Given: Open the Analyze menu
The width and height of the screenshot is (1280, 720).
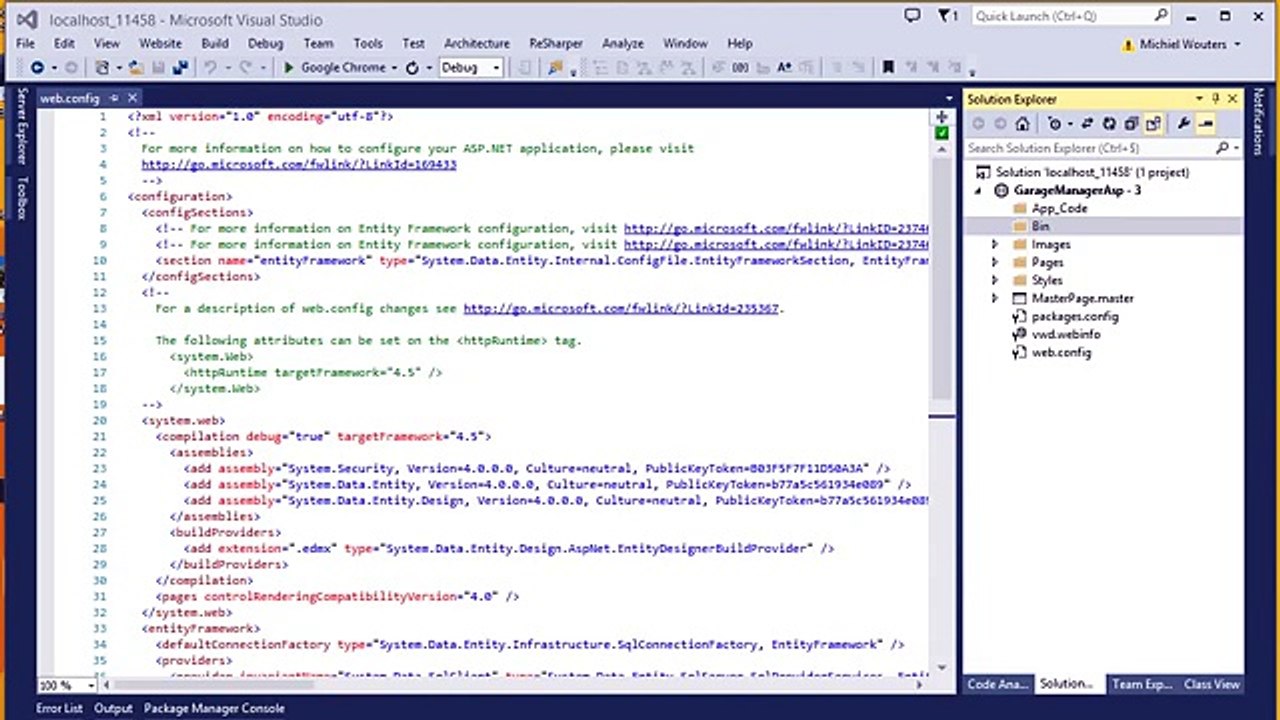Looking at the screenshot, I should (623, 44).
